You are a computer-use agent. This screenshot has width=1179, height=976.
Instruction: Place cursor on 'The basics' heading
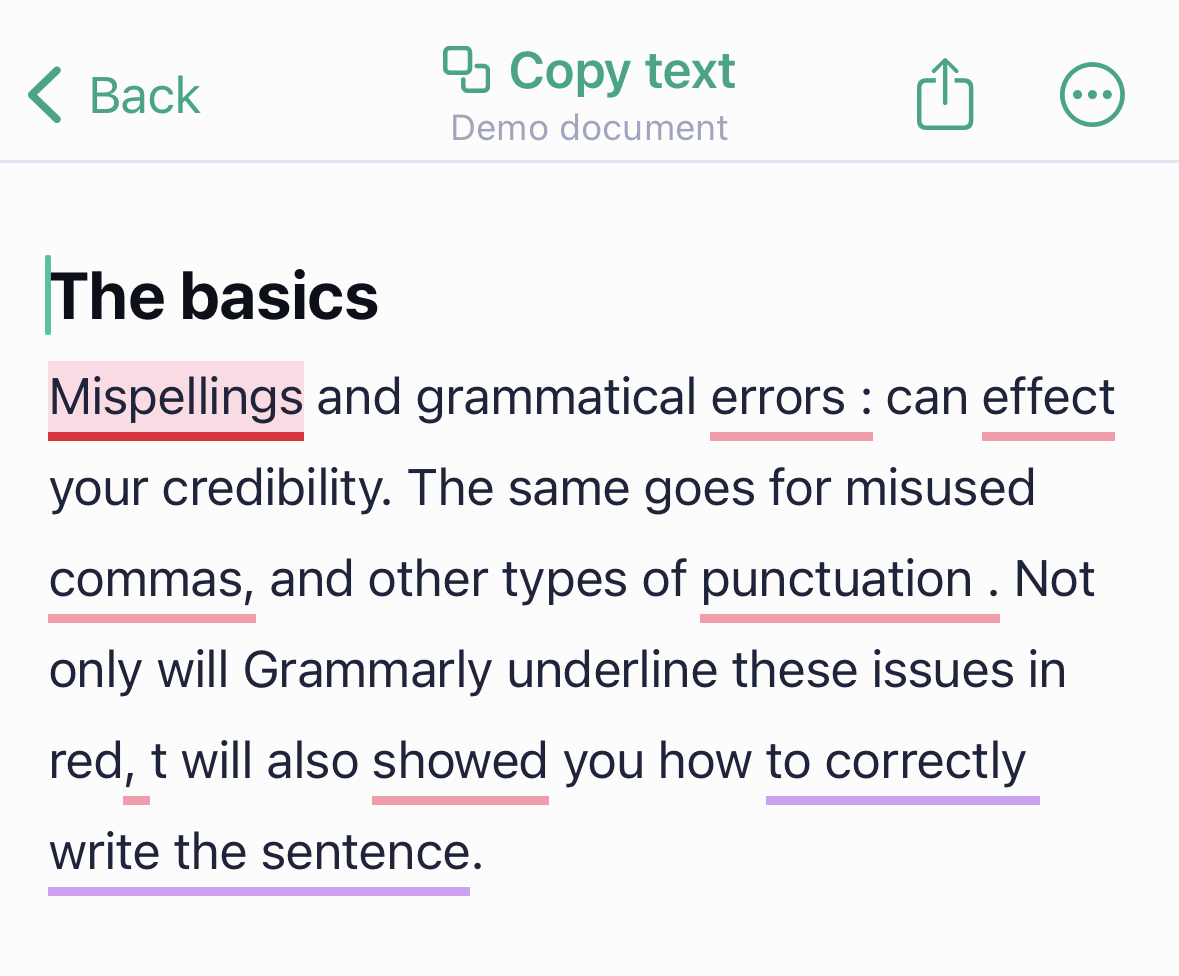coord(216,295)
